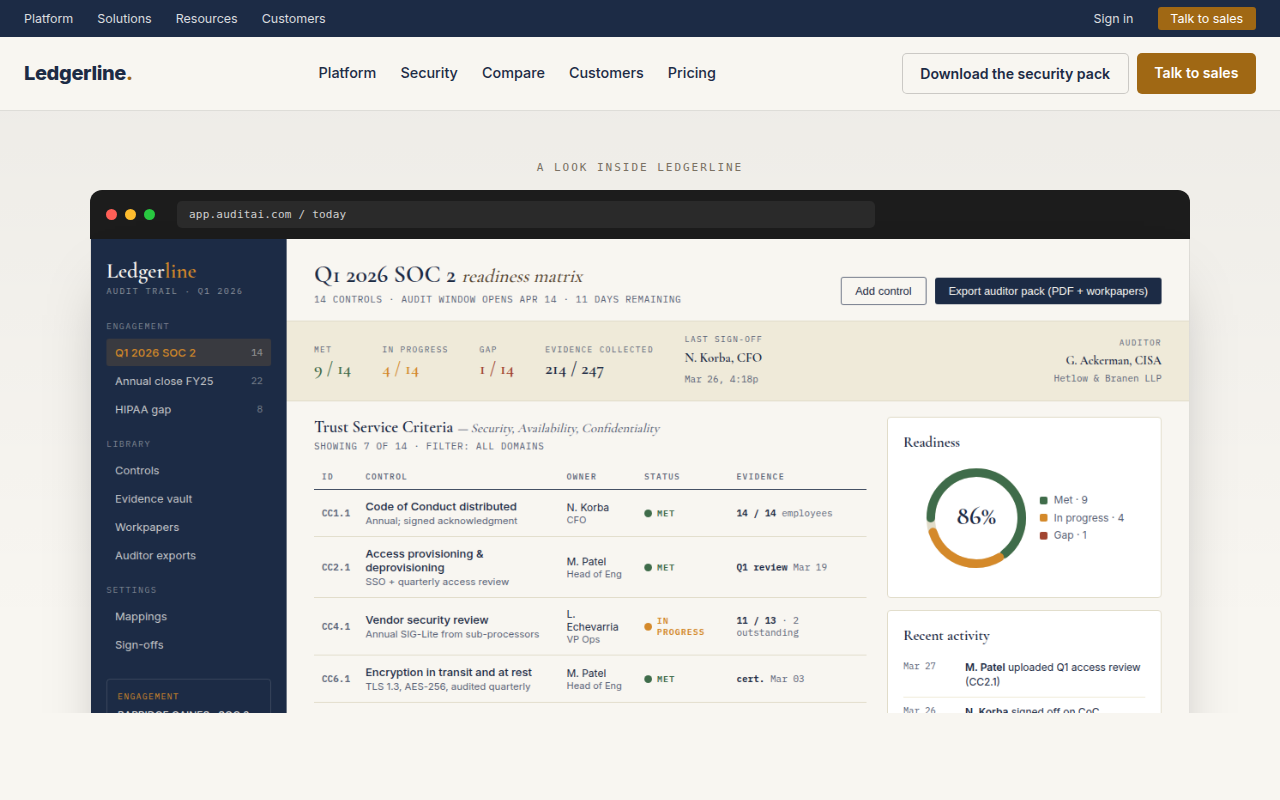Screen dimensions: 1280x800
Task: Open Evidence vault in the sidebar
Action: tap(188, 499)
